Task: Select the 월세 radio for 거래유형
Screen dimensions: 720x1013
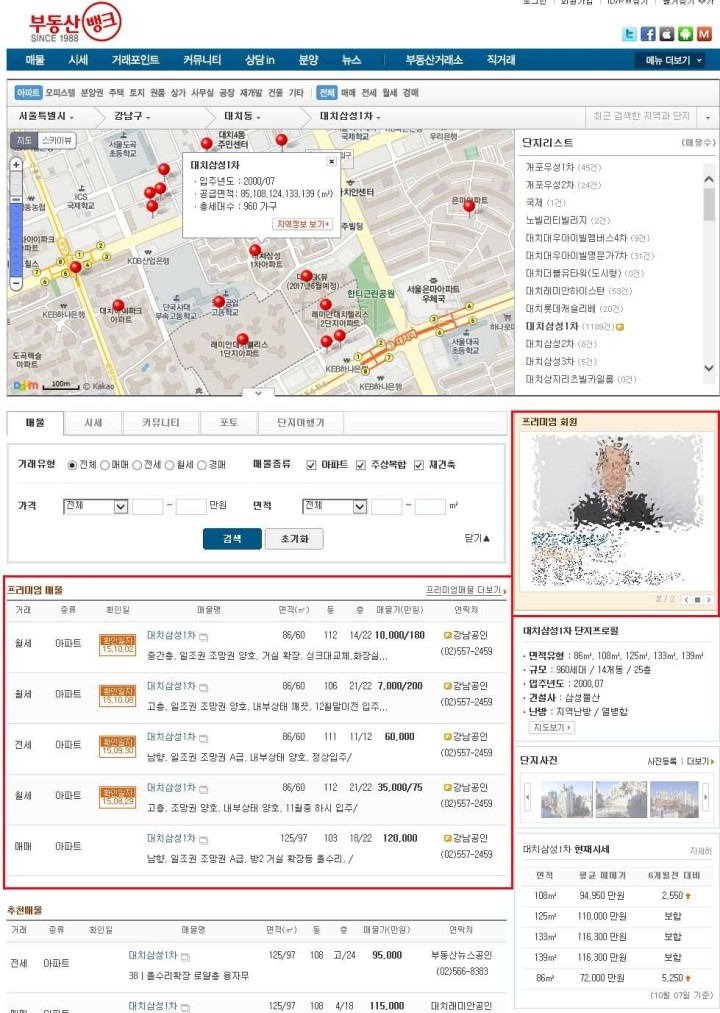Action: pos(169,465)
